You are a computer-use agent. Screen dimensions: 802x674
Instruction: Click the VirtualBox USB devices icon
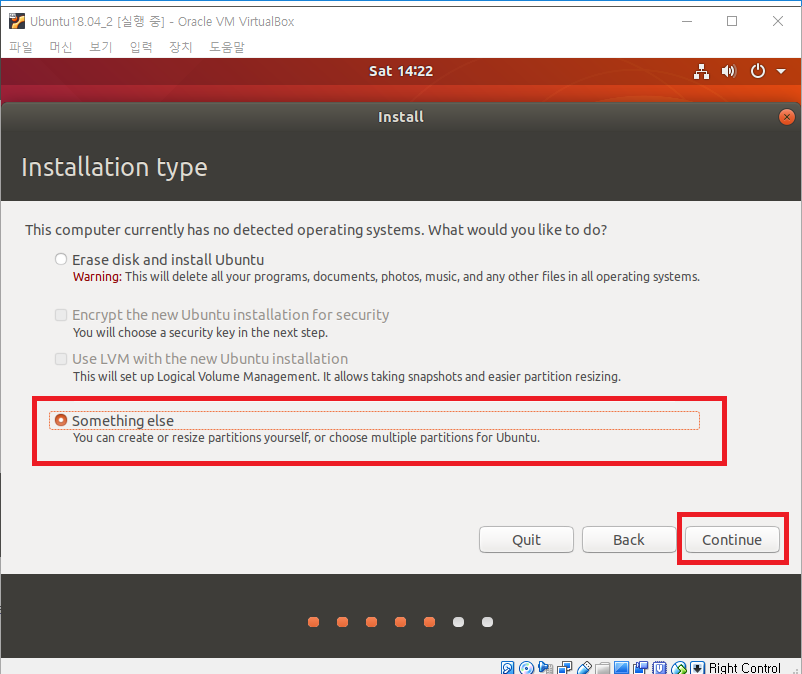click(584, 667)
